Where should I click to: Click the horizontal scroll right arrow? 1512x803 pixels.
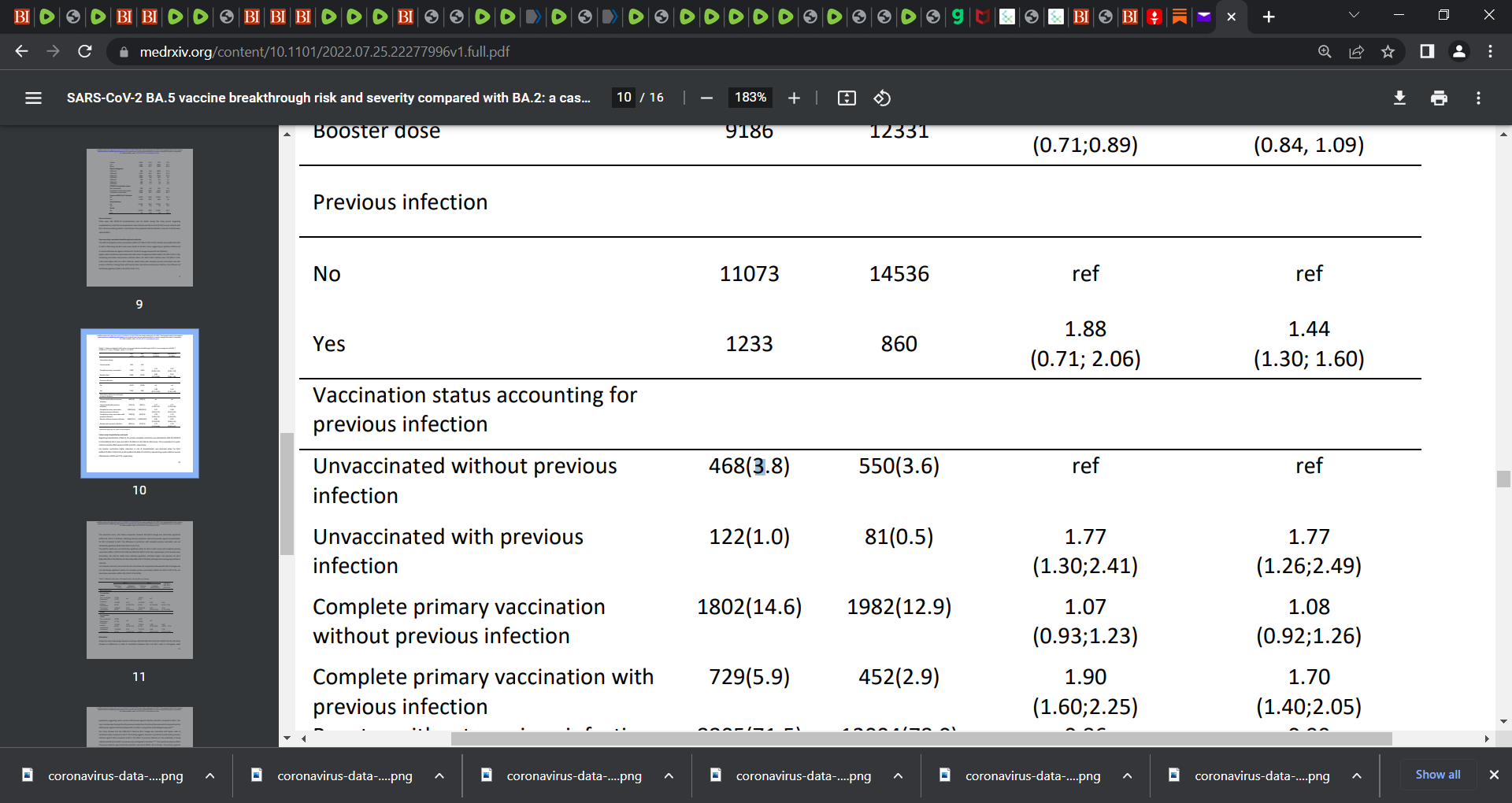1486,738
